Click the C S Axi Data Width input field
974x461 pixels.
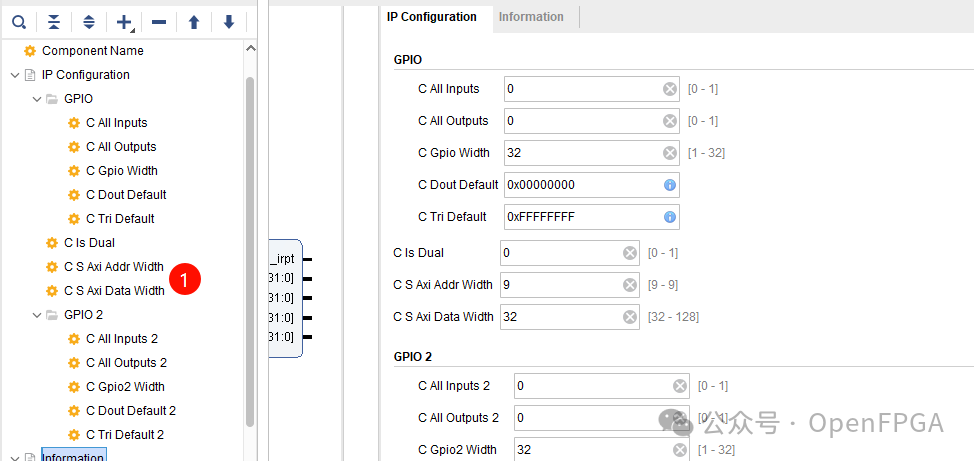pos(570,317)
